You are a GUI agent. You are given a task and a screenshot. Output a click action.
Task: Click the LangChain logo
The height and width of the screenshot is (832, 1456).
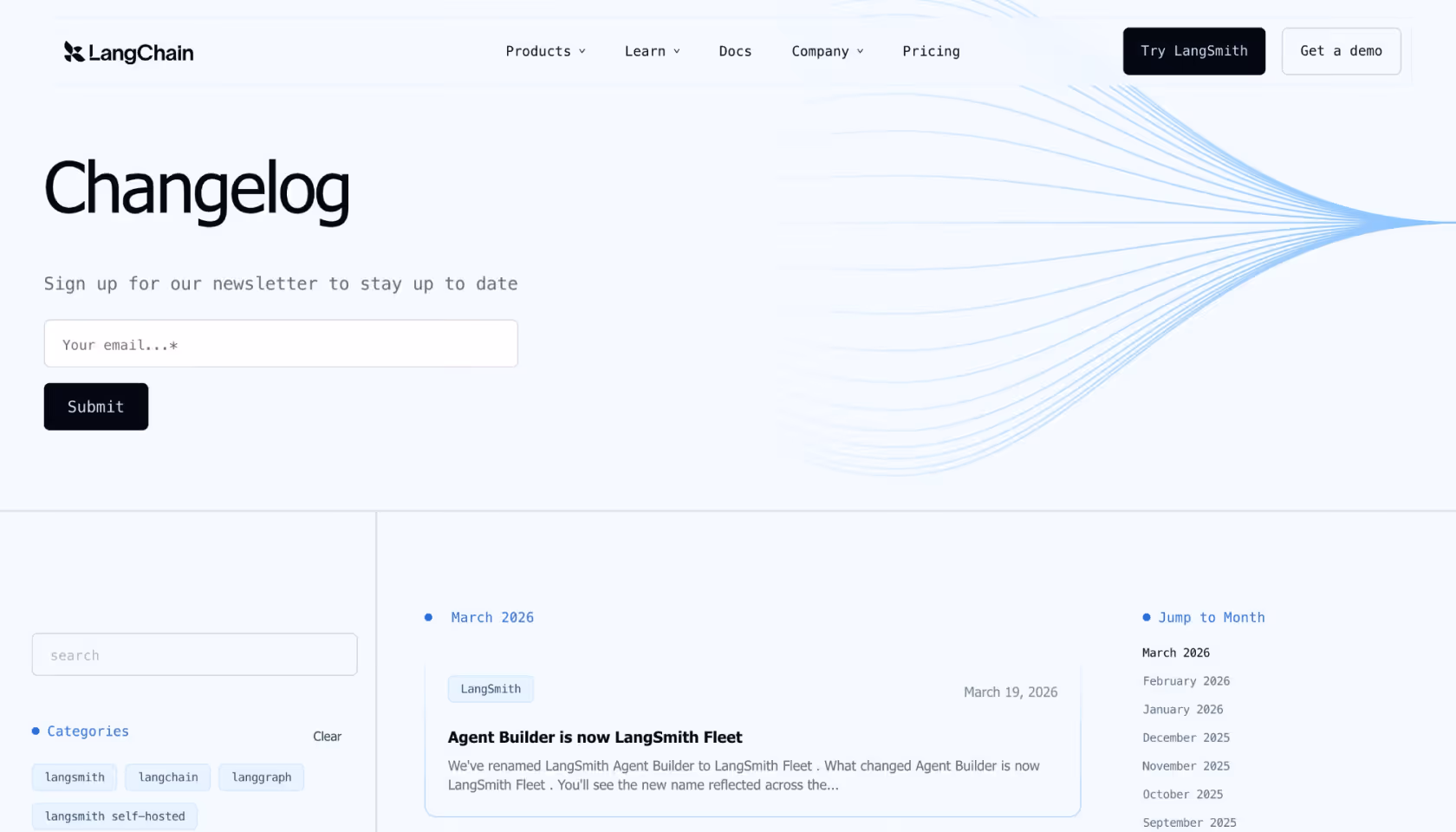click(x=128, y=52)
